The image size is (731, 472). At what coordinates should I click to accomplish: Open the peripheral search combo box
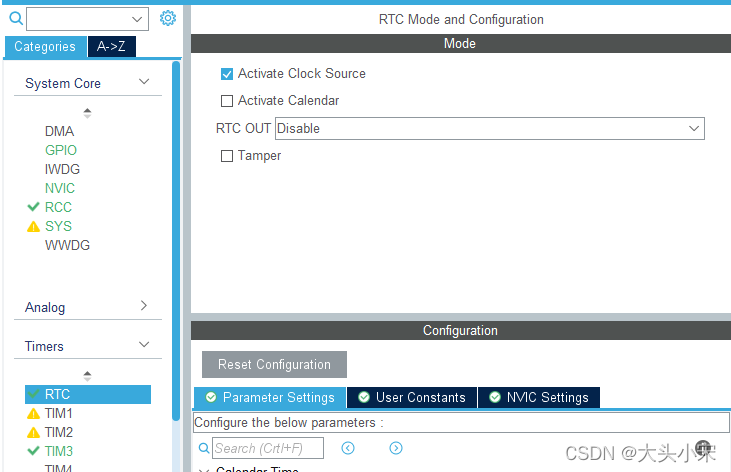click(x=87, y=19)
